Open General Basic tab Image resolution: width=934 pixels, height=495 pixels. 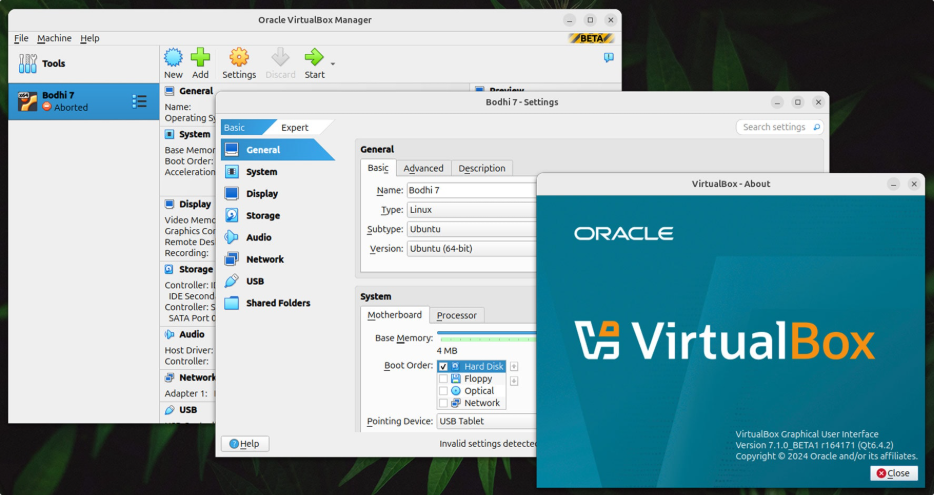[x=378, y=168]
